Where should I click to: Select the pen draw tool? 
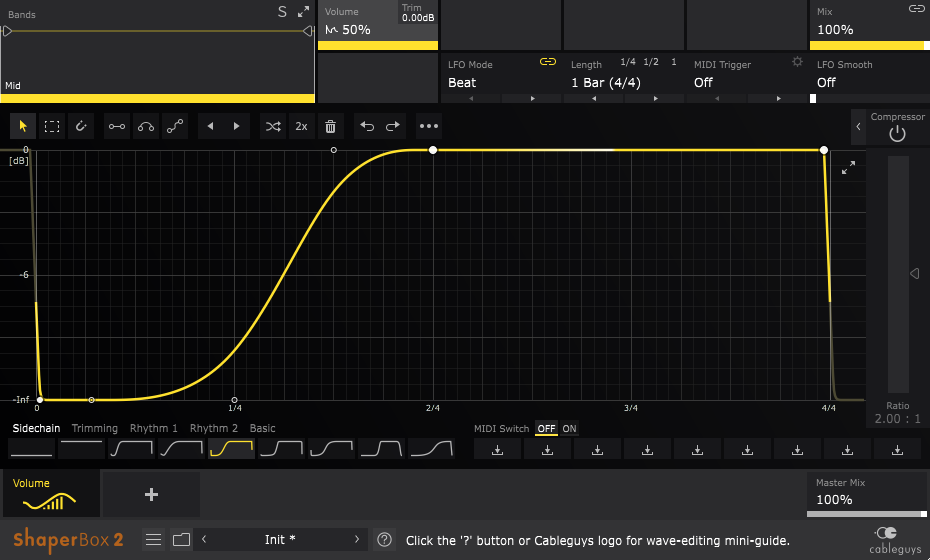pos(81,126)
